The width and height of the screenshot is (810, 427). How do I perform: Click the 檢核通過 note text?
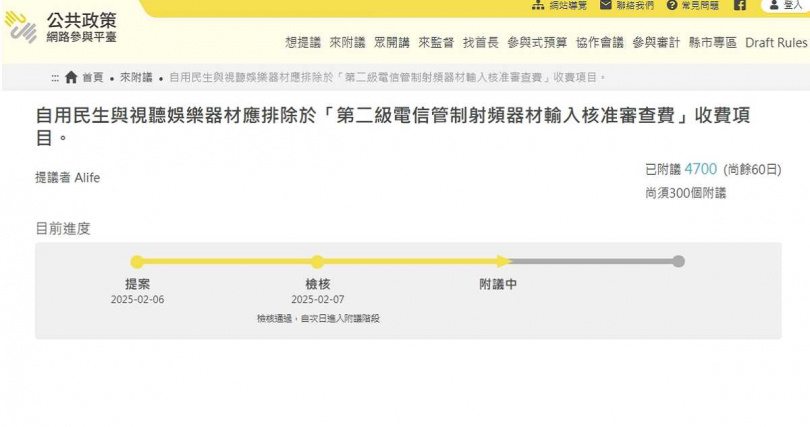[318, 319]
